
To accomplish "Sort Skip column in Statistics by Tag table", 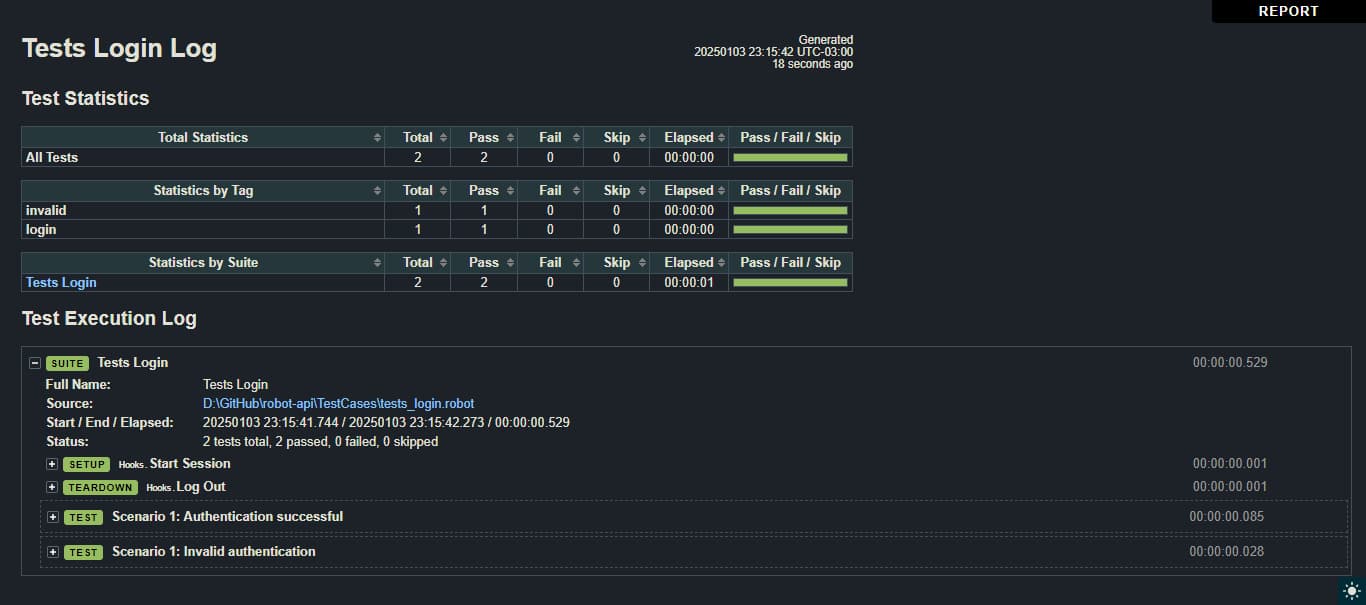I will tap(617, 190).
